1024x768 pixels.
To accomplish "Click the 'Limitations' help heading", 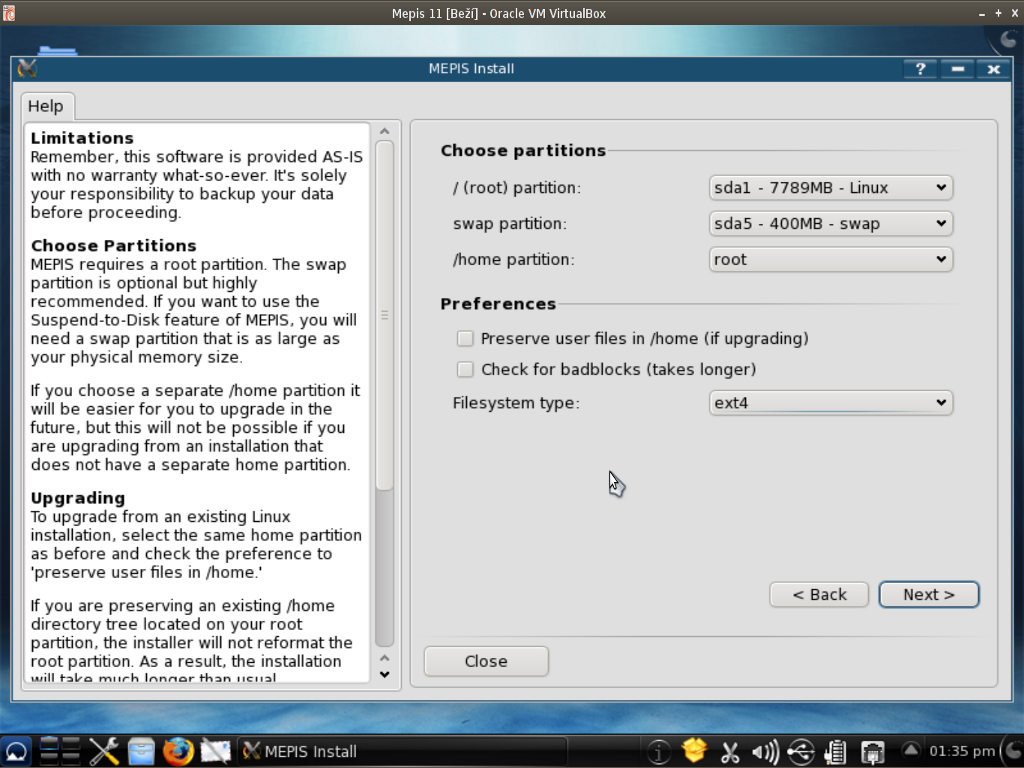I will 82,138.
